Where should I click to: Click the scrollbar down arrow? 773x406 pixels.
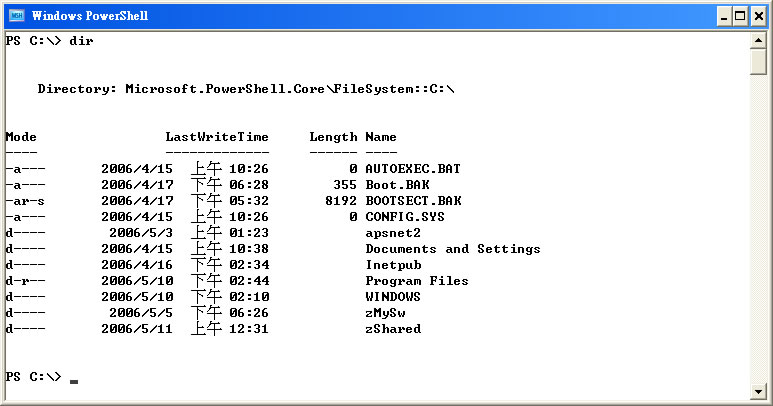click(x=758, y=390)
